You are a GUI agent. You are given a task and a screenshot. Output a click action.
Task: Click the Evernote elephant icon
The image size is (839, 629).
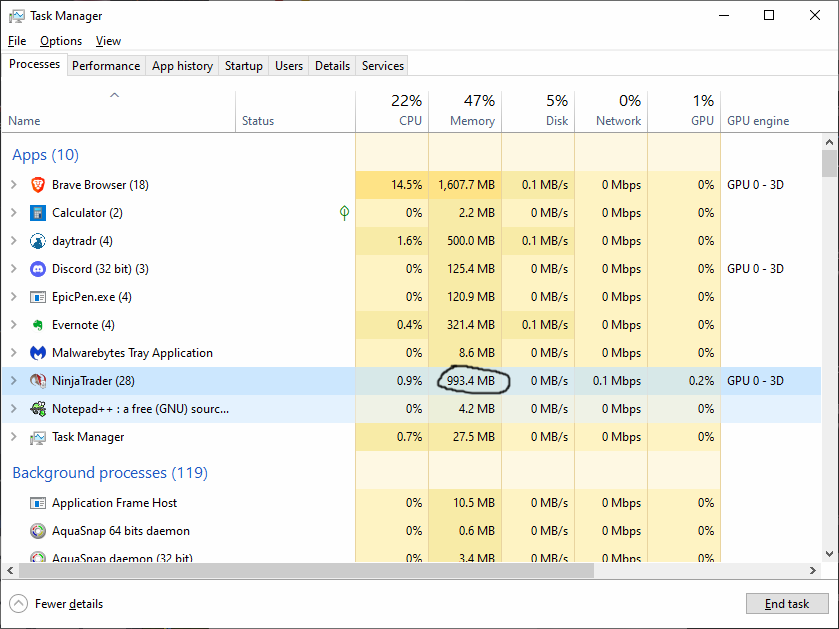coord(37,325)
